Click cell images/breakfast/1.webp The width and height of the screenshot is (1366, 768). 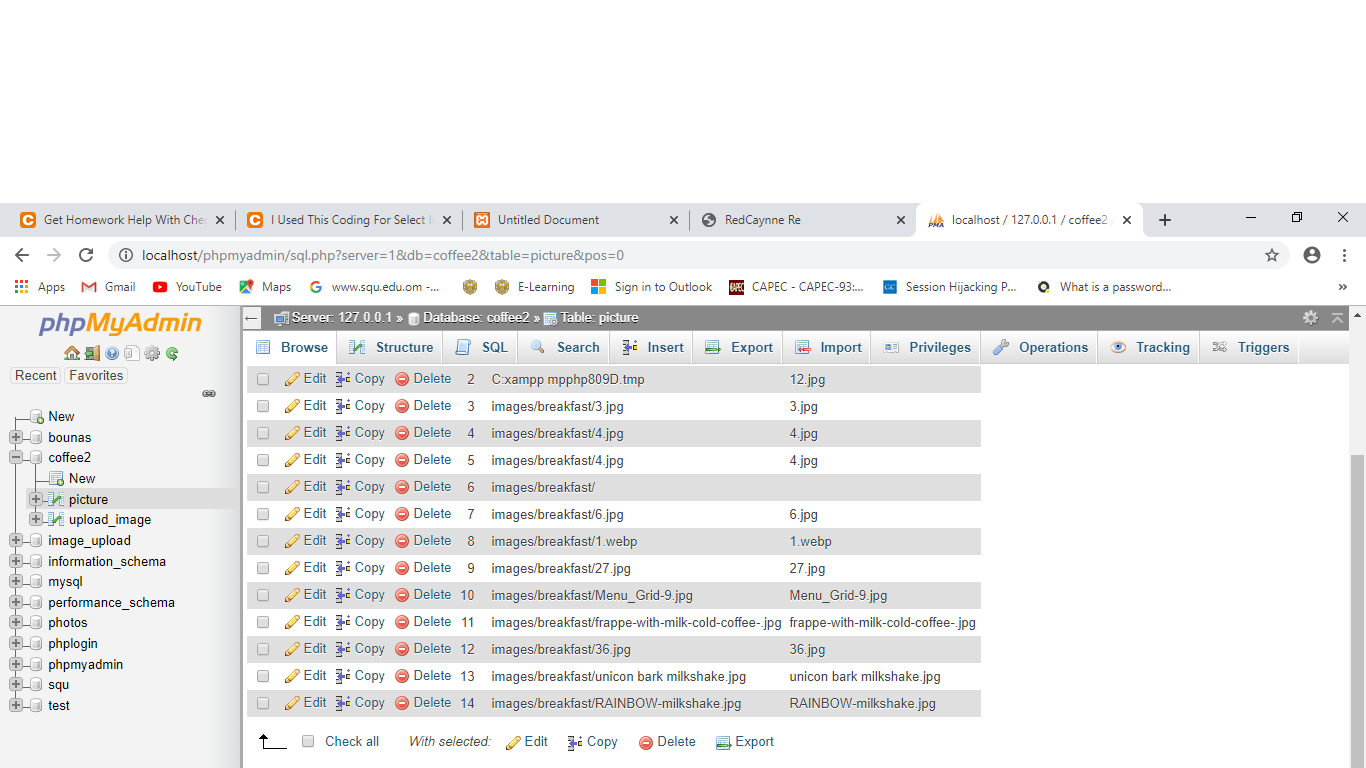tap(564, 541)
